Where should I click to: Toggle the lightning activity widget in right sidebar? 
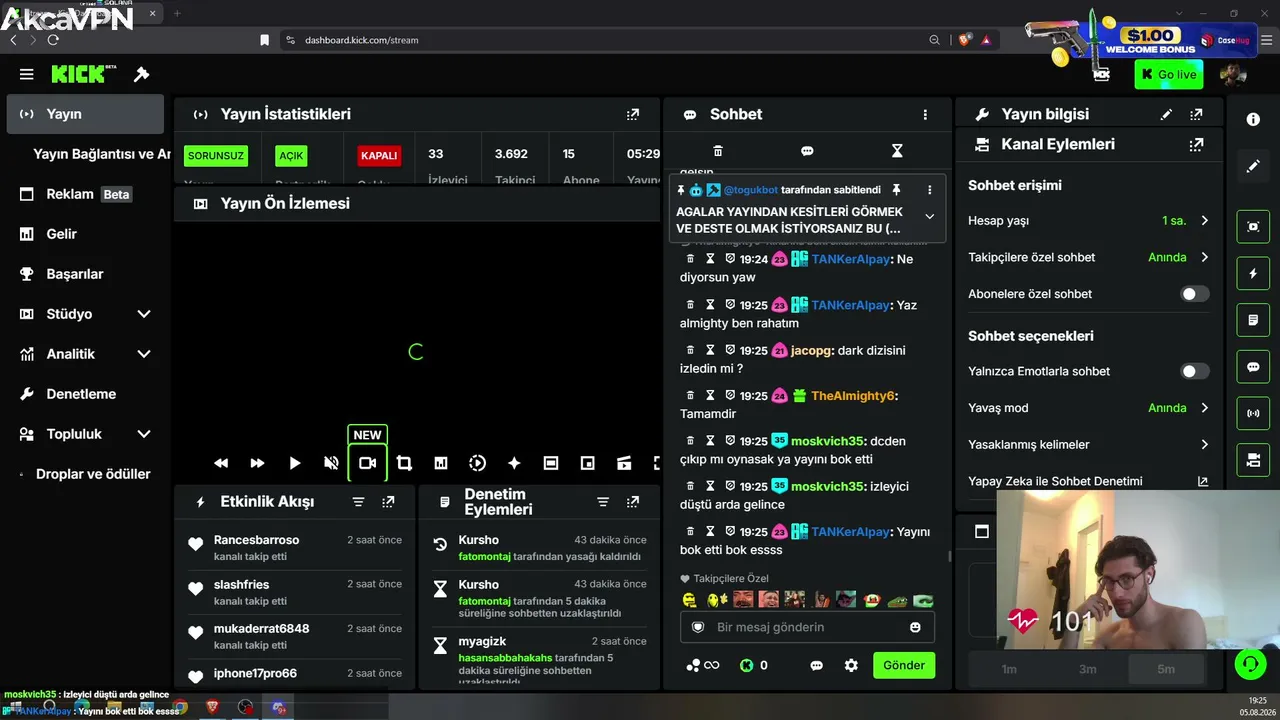1253,273
